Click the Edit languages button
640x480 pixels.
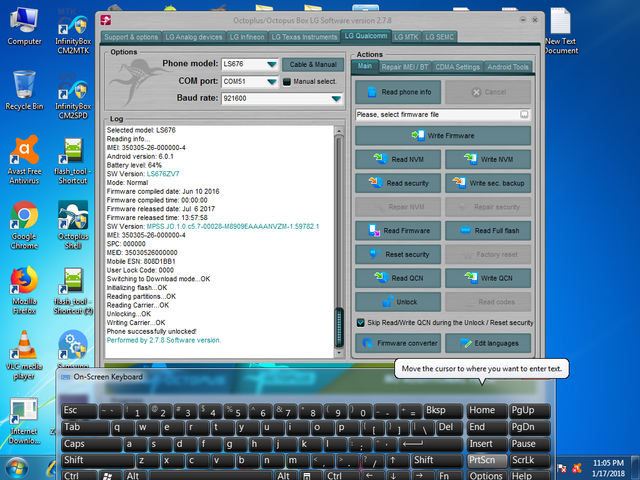tap(488, 343)
